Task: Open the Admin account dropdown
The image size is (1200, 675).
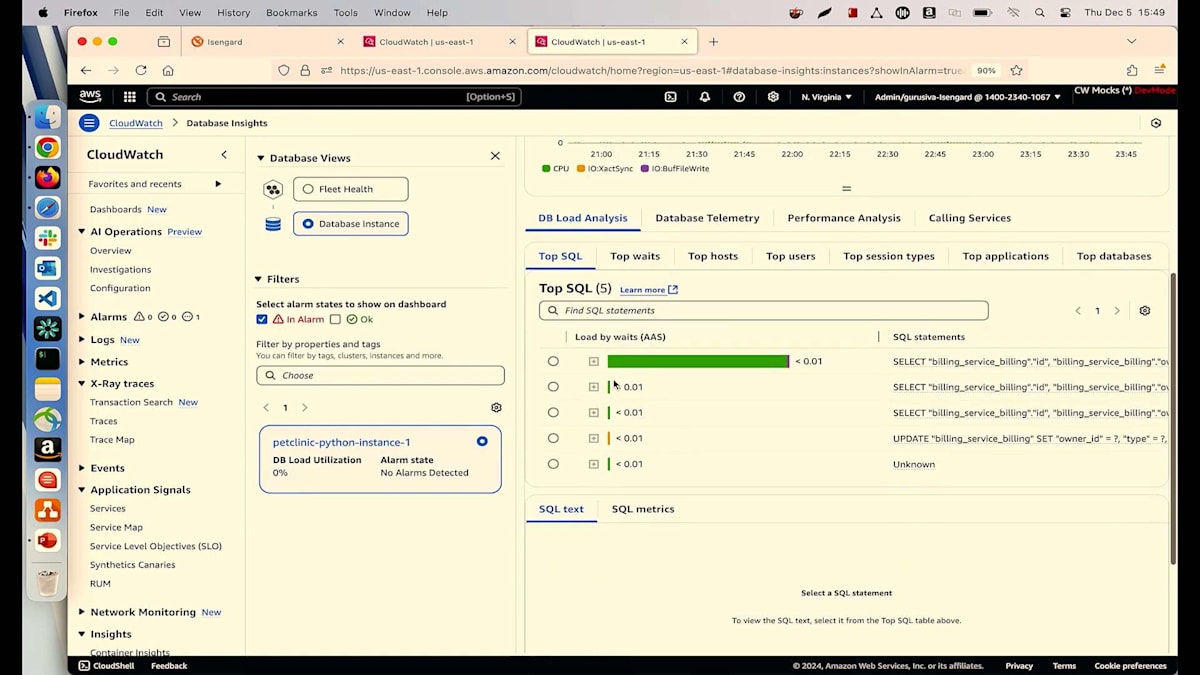Action: [x=968, y=97]
